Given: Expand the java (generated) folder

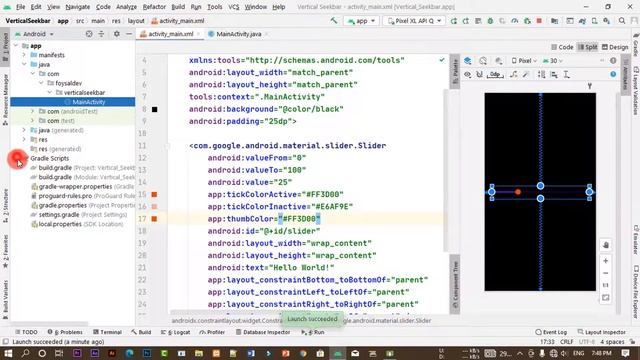Looking at the screenshot, I should tap(24, 130).
